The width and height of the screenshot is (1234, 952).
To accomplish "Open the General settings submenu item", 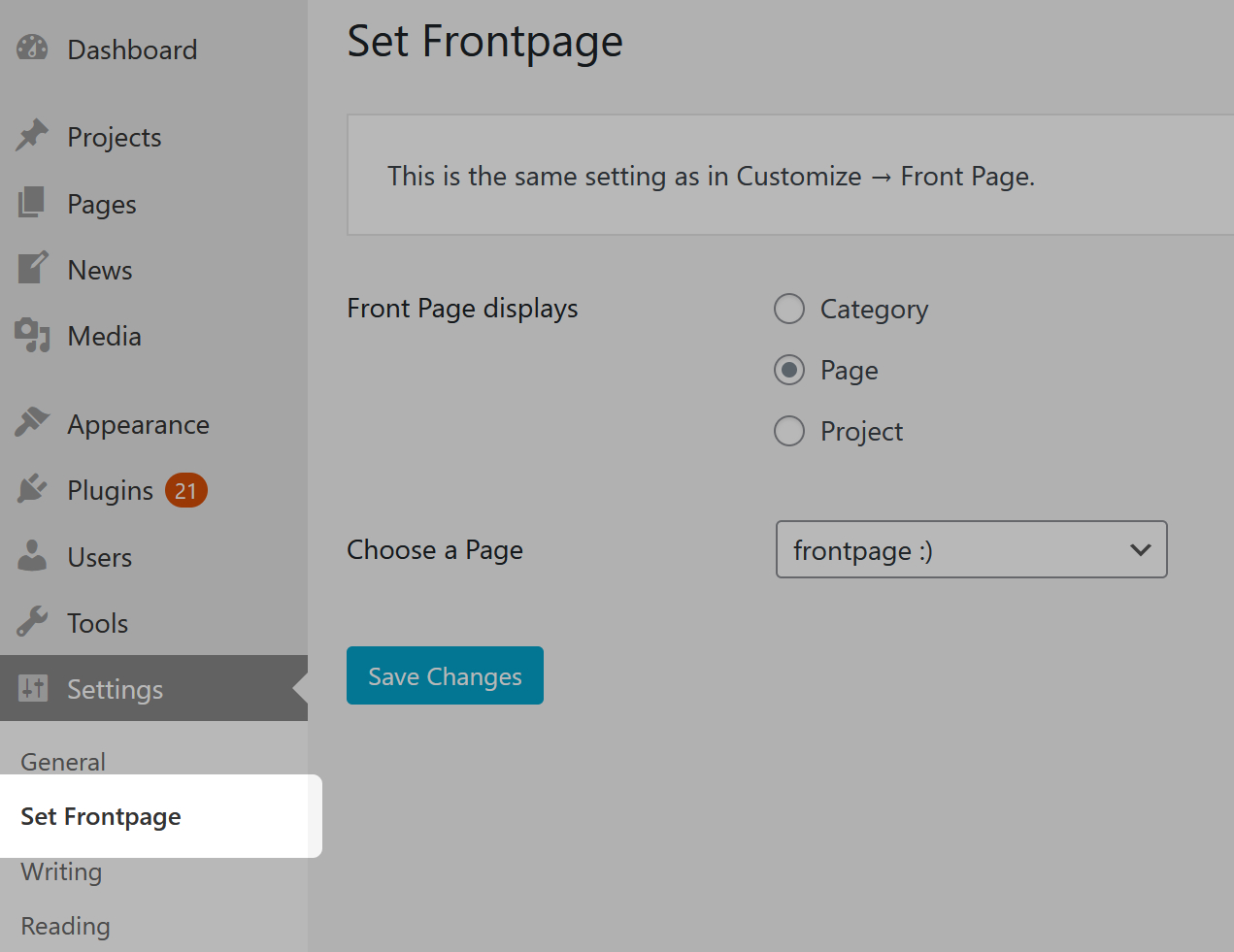I will pos(63,762).
